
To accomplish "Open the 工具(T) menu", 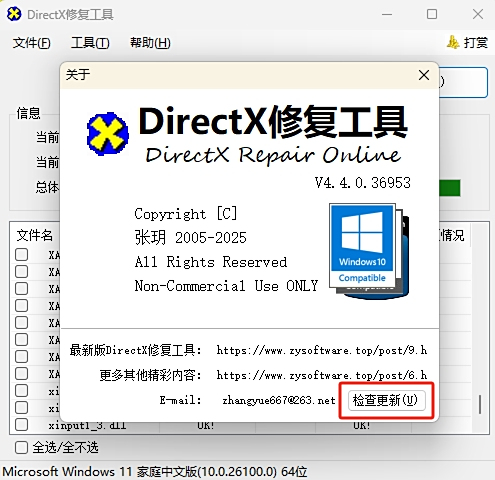I will (90, 43).
